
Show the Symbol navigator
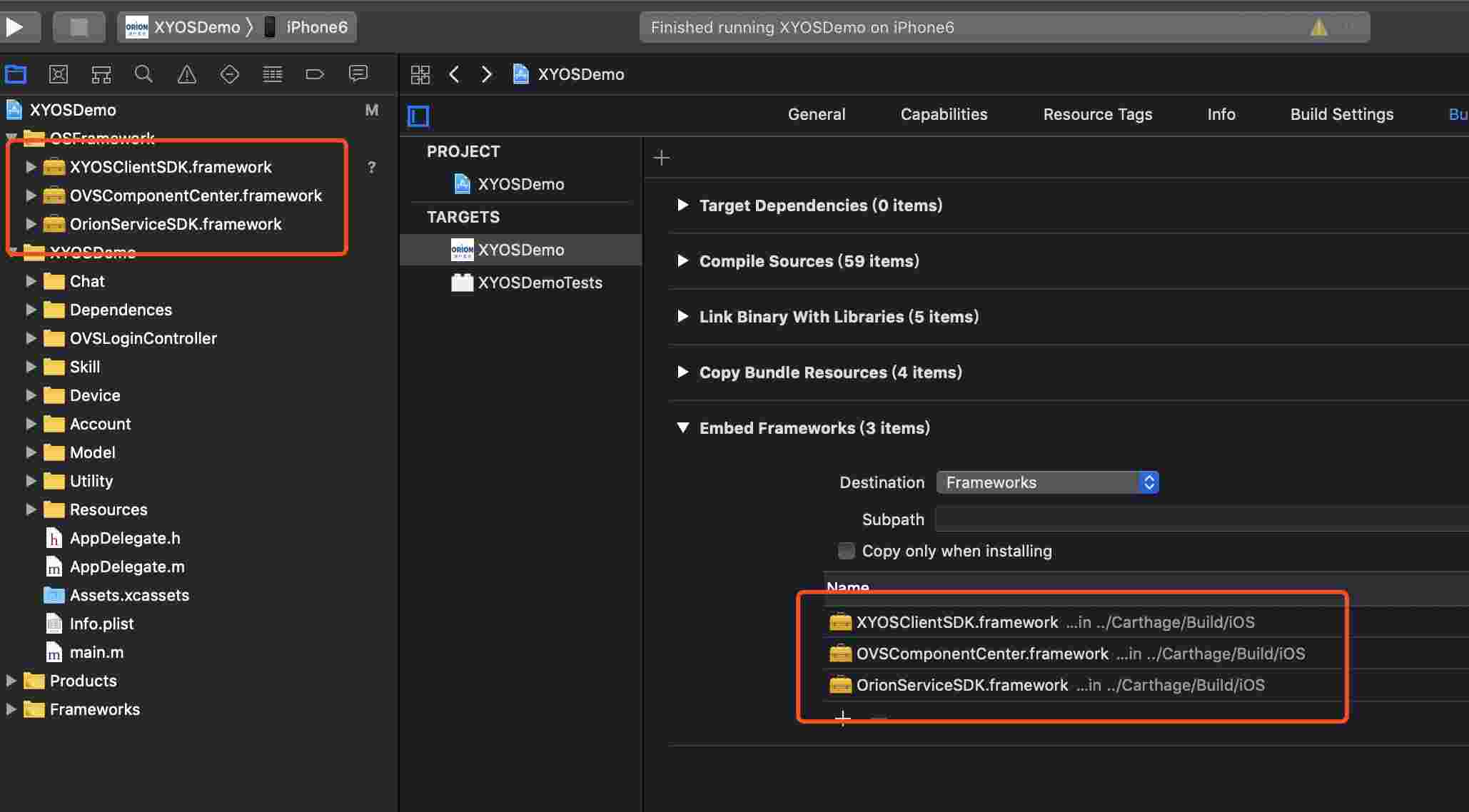coord(101,73)
